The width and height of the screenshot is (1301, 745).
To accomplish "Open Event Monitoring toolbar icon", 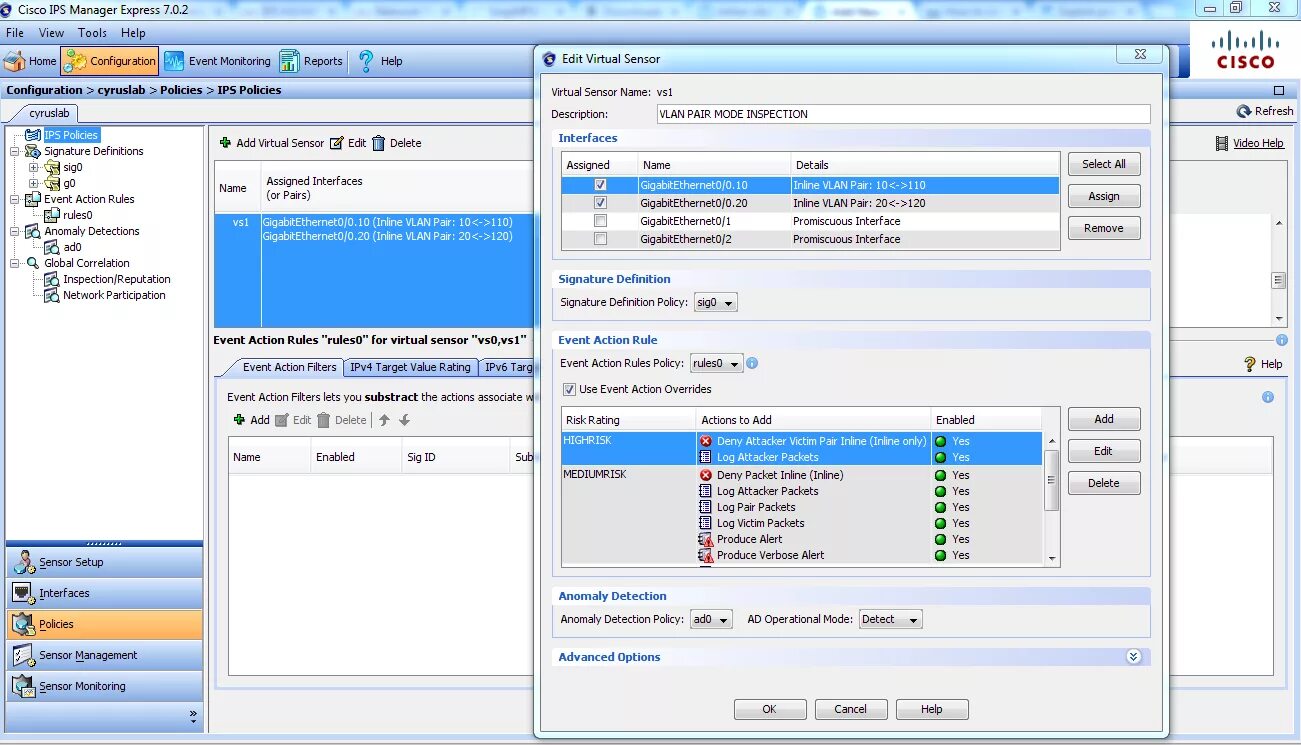I will click(174, 61).
